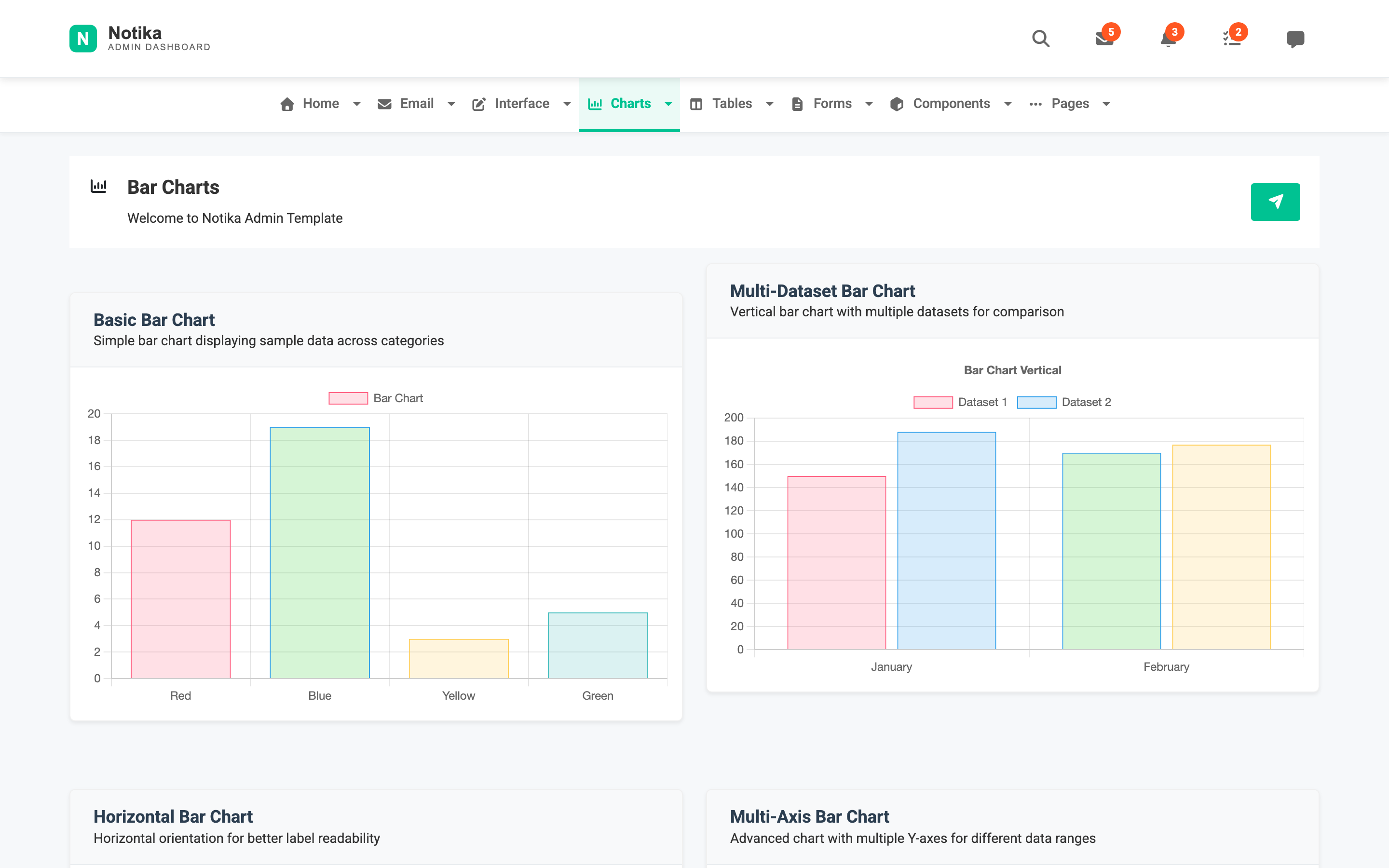Toggle the Dataset 2 legend label
The image size is (1389, 868).
pos(1086,402)
